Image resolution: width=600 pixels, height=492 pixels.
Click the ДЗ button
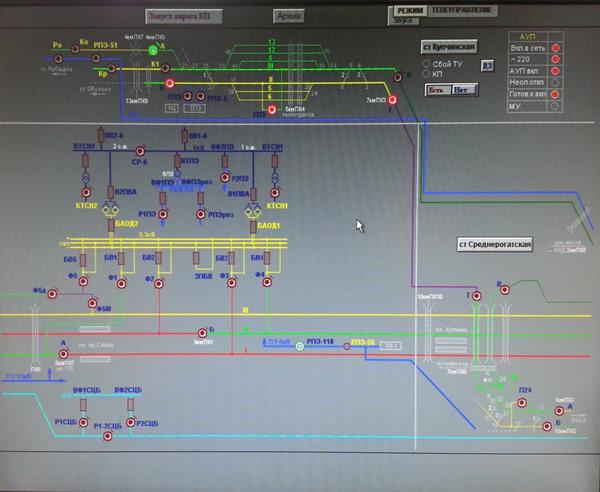pyautogui.click(x=487, y=65)
